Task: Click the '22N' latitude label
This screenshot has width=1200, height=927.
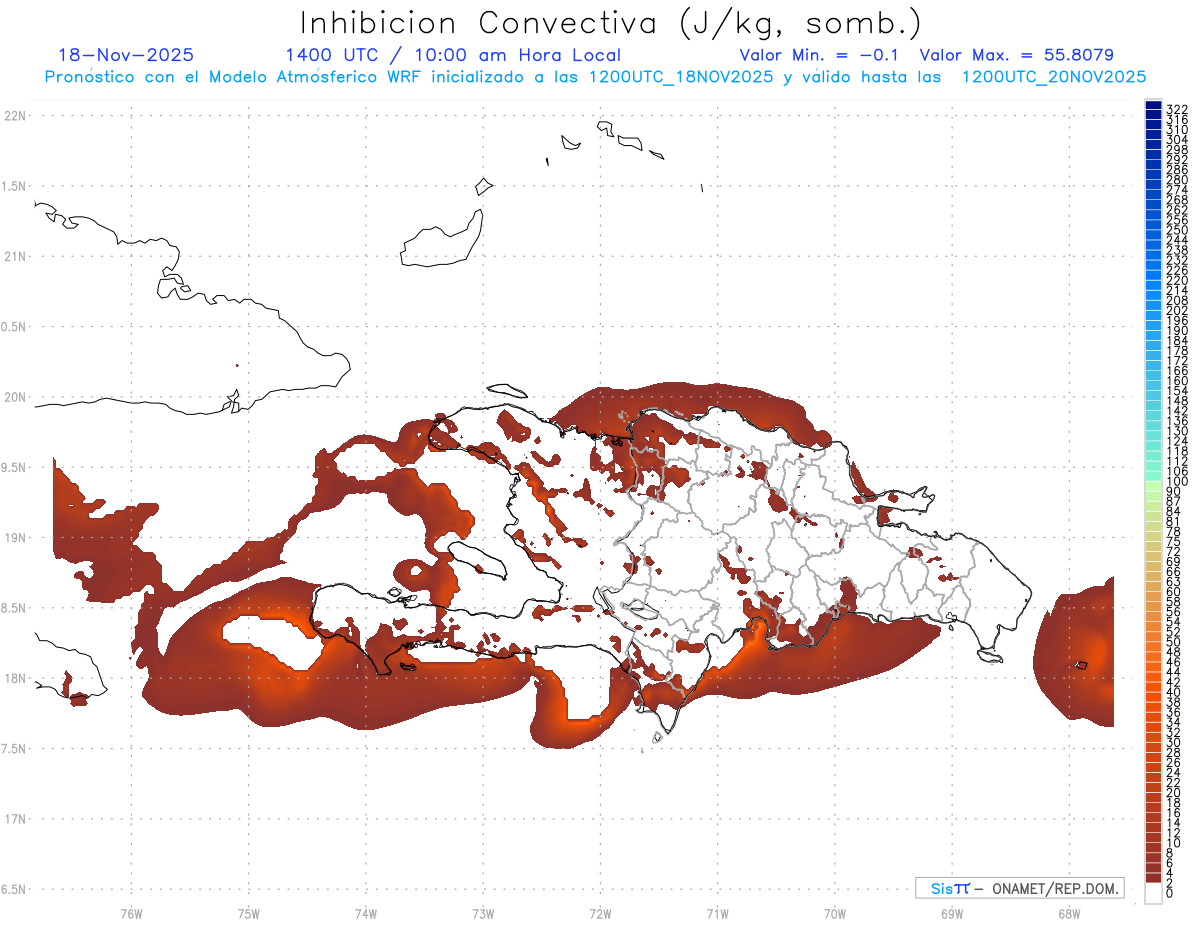Action: coord(16,116)
